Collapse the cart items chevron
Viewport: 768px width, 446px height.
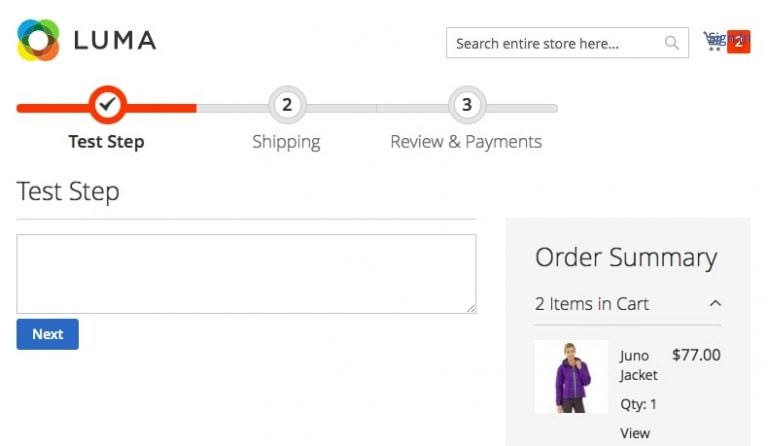coord(715,304)
